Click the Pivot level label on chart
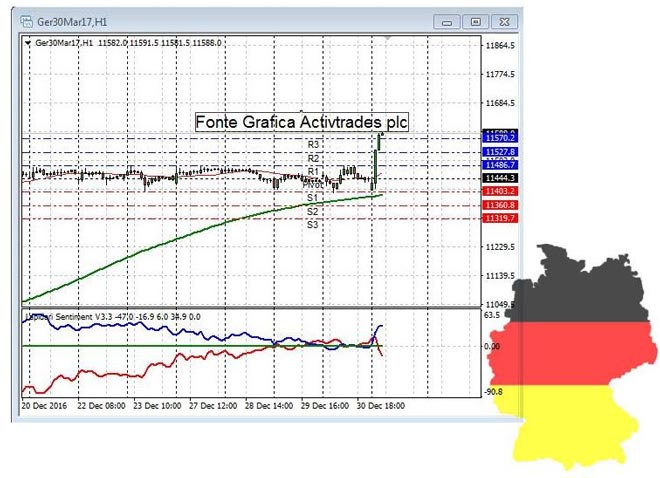This screenshot has width=660, height=478. tap(313, 184)
